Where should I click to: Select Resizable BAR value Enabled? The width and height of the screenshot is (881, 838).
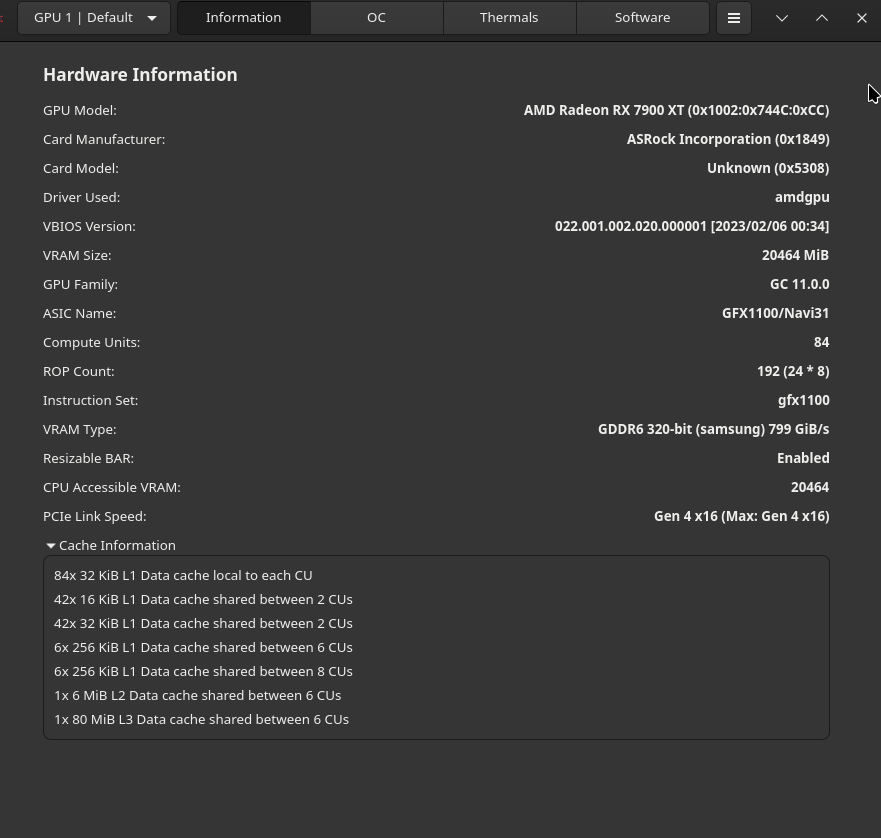click(x=803, y=458)
